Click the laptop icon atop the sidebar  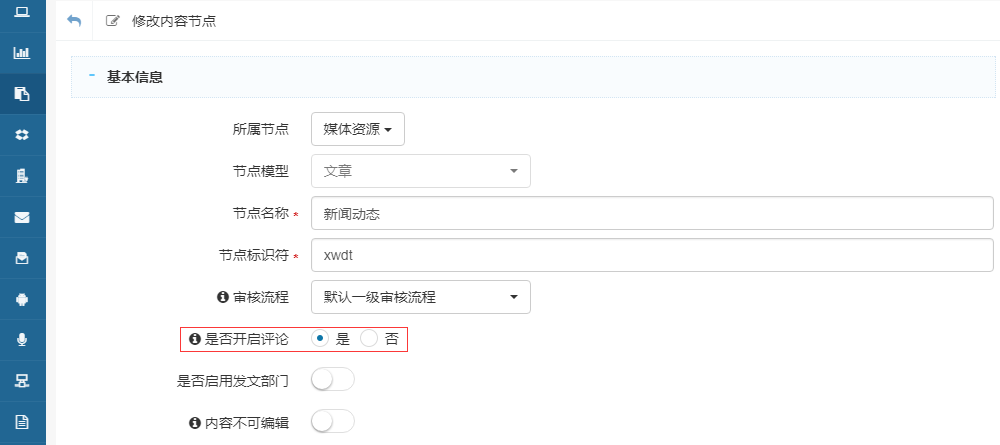[x=21, y=12]
